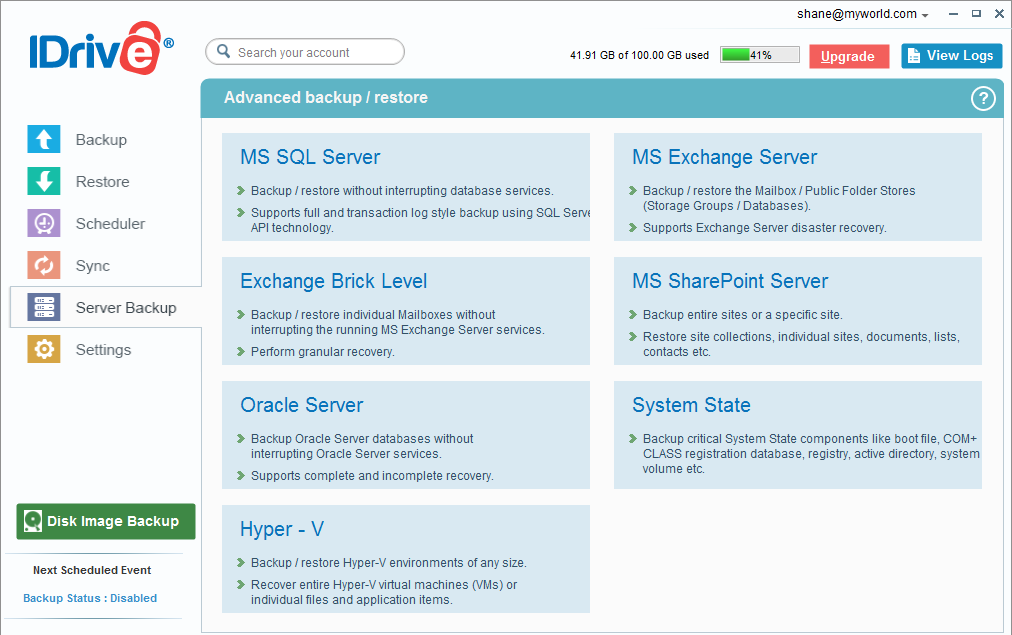Image resolution: width=1012 pixels, height=635 pixels.
Task: Open the Backup menu label
Action: click(x=101, y=140)
